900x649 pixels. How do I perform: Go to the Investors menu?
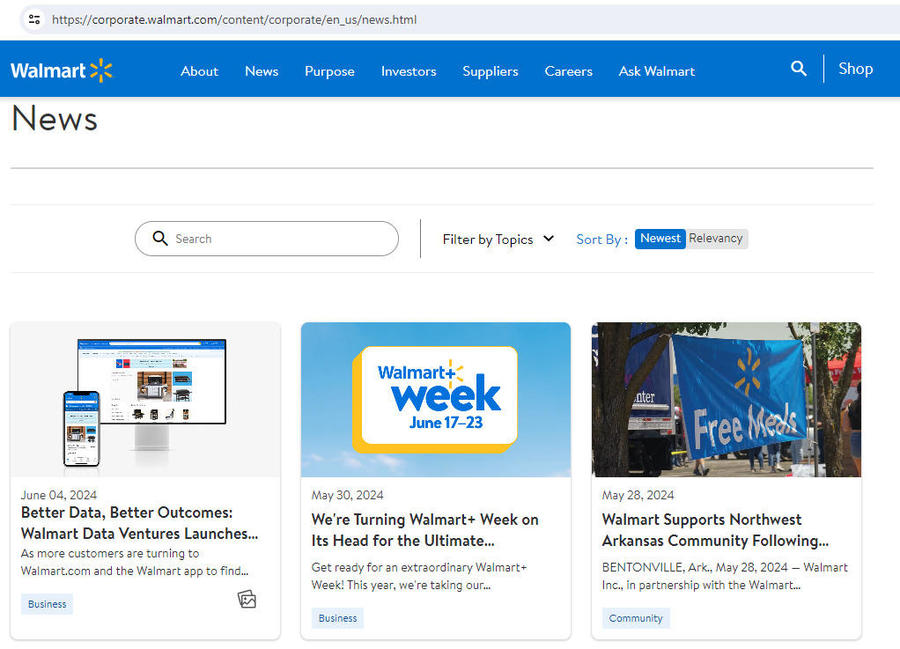[x=408, y=71]
